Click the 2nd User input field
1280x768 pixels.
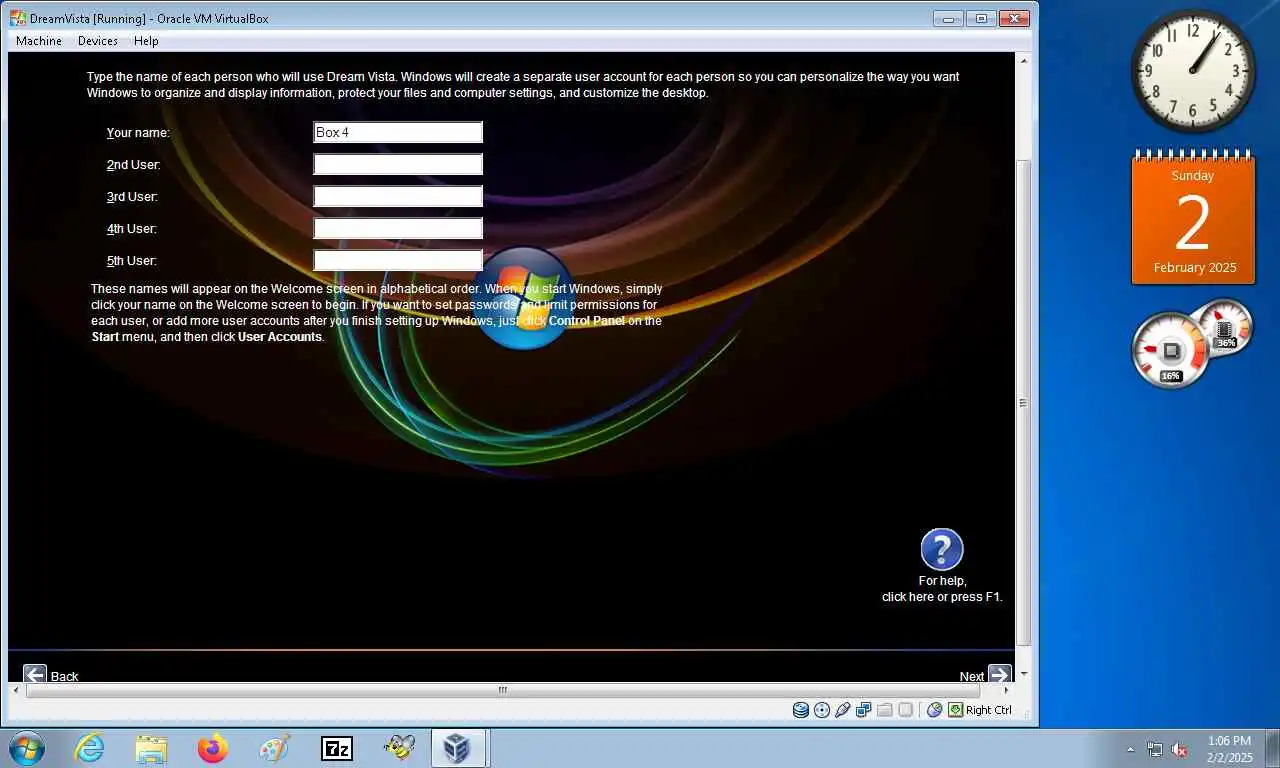(x=398, y=164)
